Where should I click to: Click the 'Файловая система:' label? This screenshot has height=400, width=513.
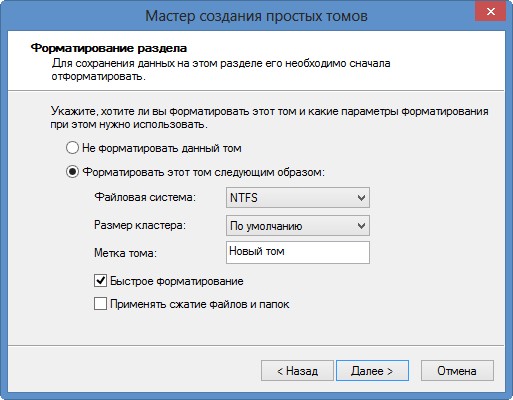[x=145, y=197]
